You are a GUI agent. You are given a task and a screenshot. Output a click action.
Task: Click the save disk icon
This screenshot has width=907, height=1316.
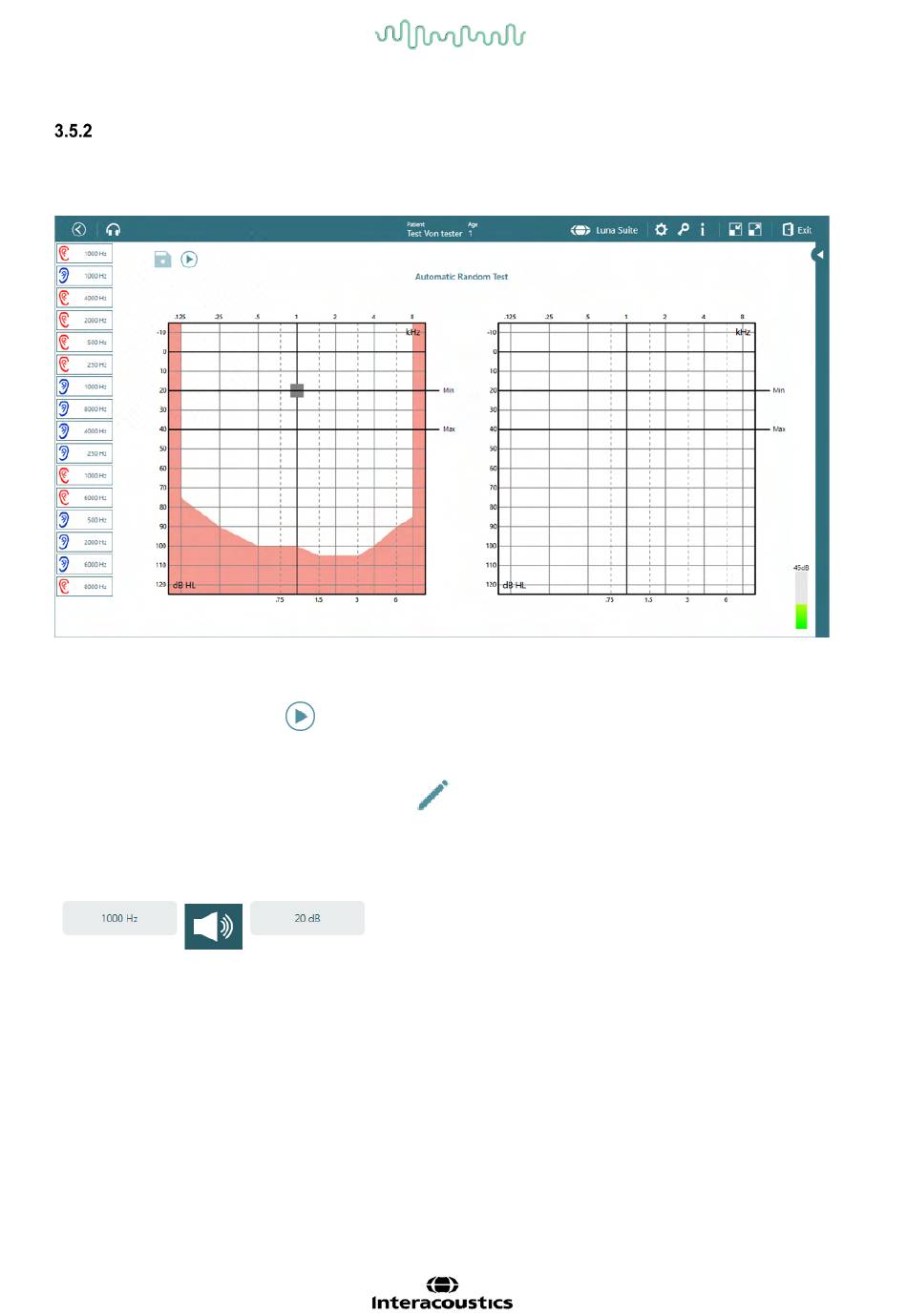163,260
